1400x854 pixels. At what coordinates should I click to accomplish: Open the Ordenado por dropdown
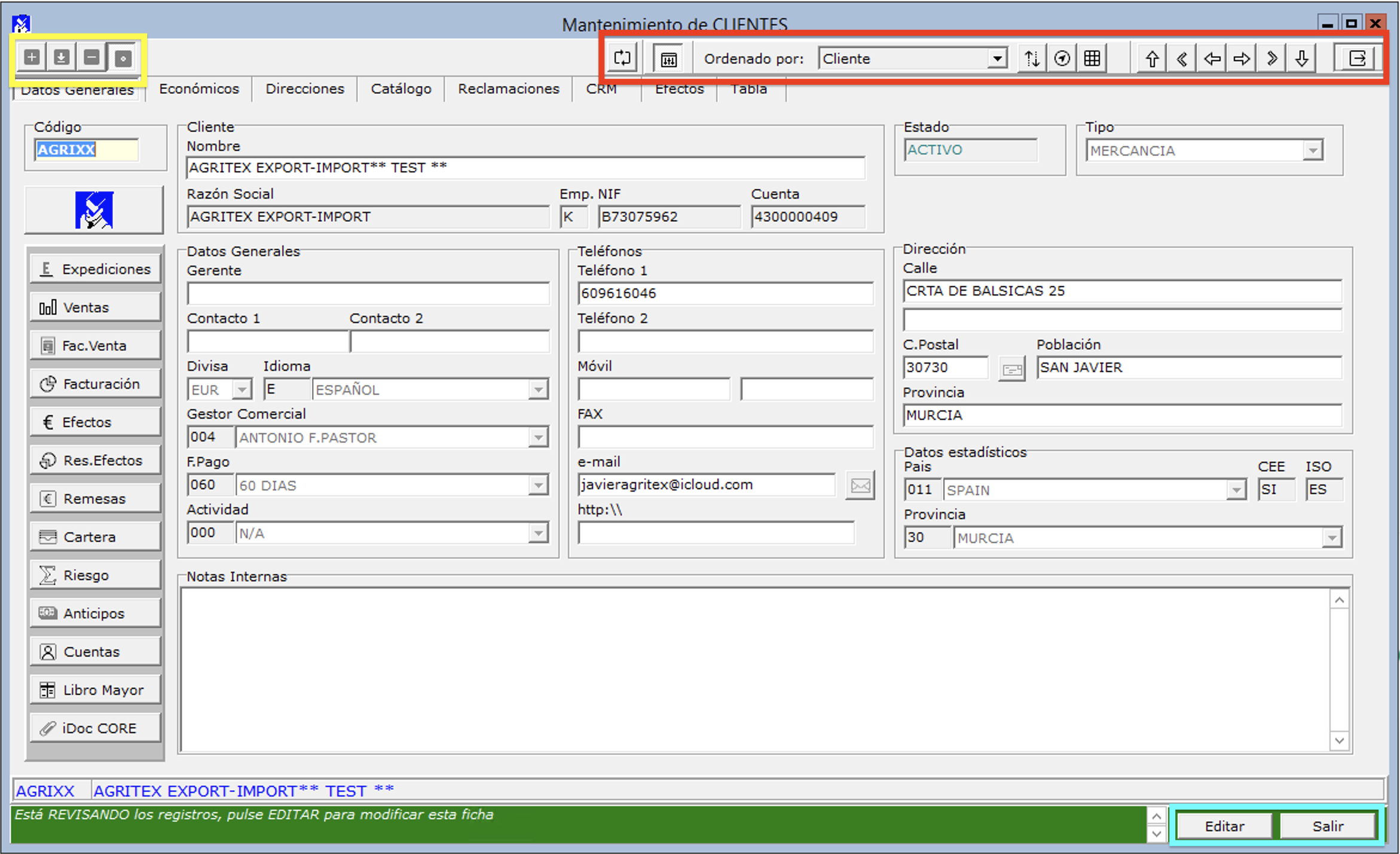[x=996, y=59]
